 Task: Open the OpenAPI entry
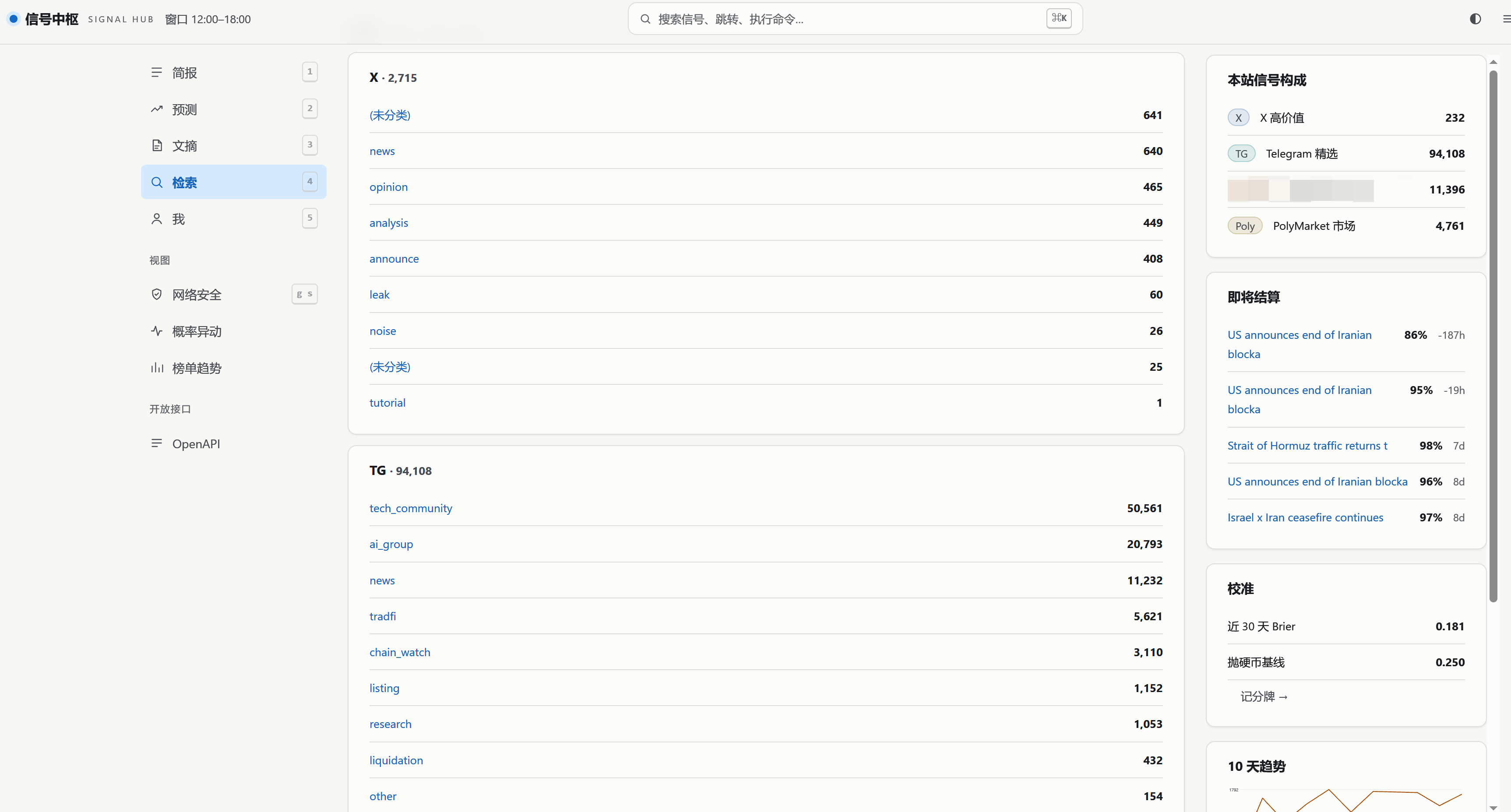point(233,444)
